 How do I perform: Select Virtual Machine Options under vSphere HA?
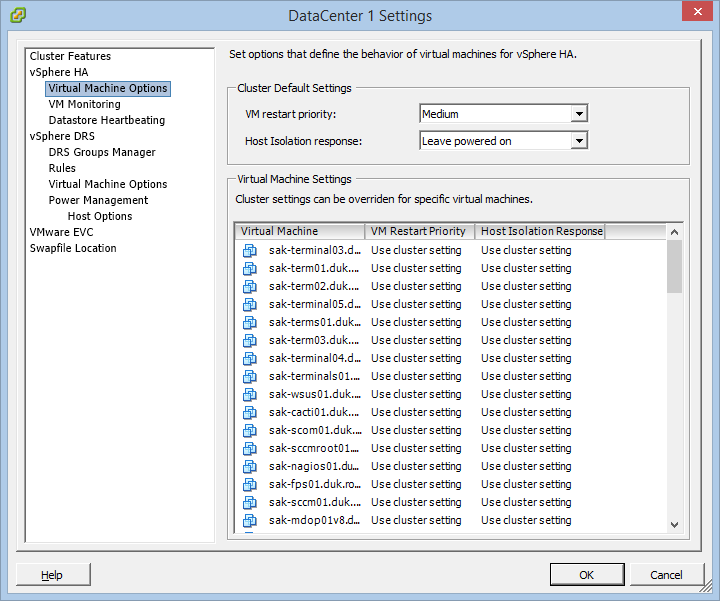108,88
